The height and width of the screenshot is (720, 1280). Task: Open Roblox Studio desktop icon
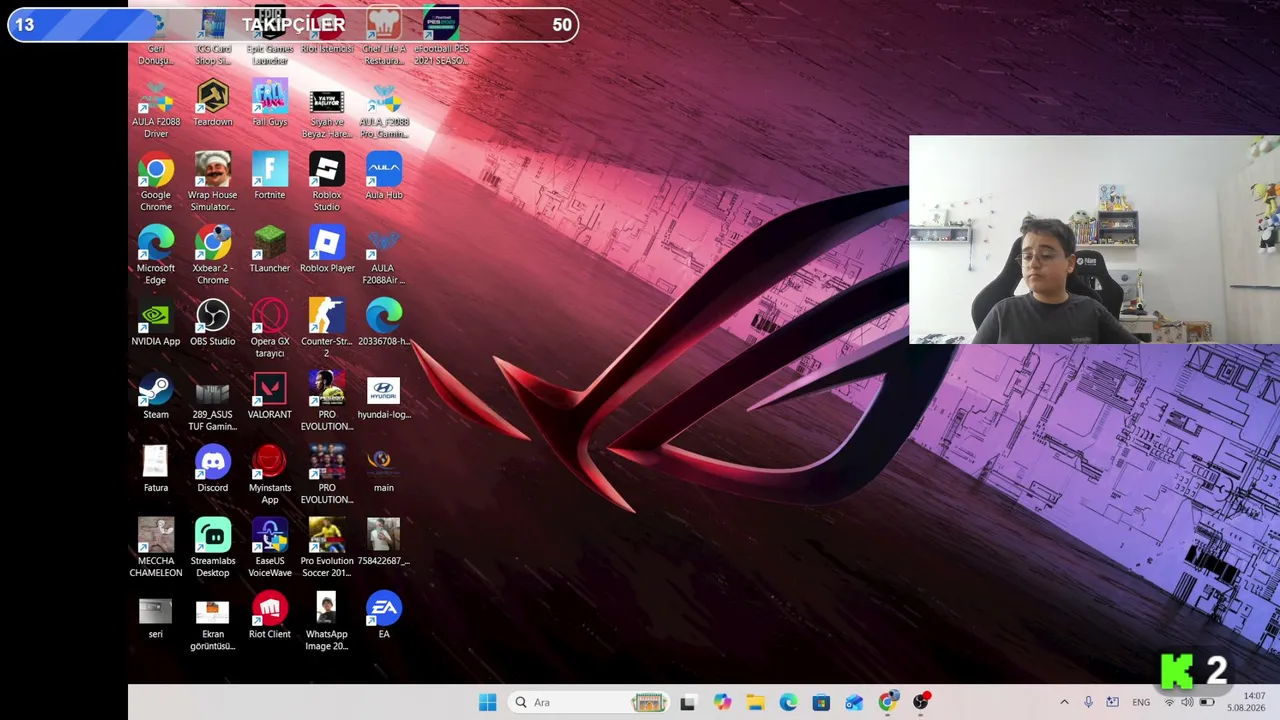327,183
